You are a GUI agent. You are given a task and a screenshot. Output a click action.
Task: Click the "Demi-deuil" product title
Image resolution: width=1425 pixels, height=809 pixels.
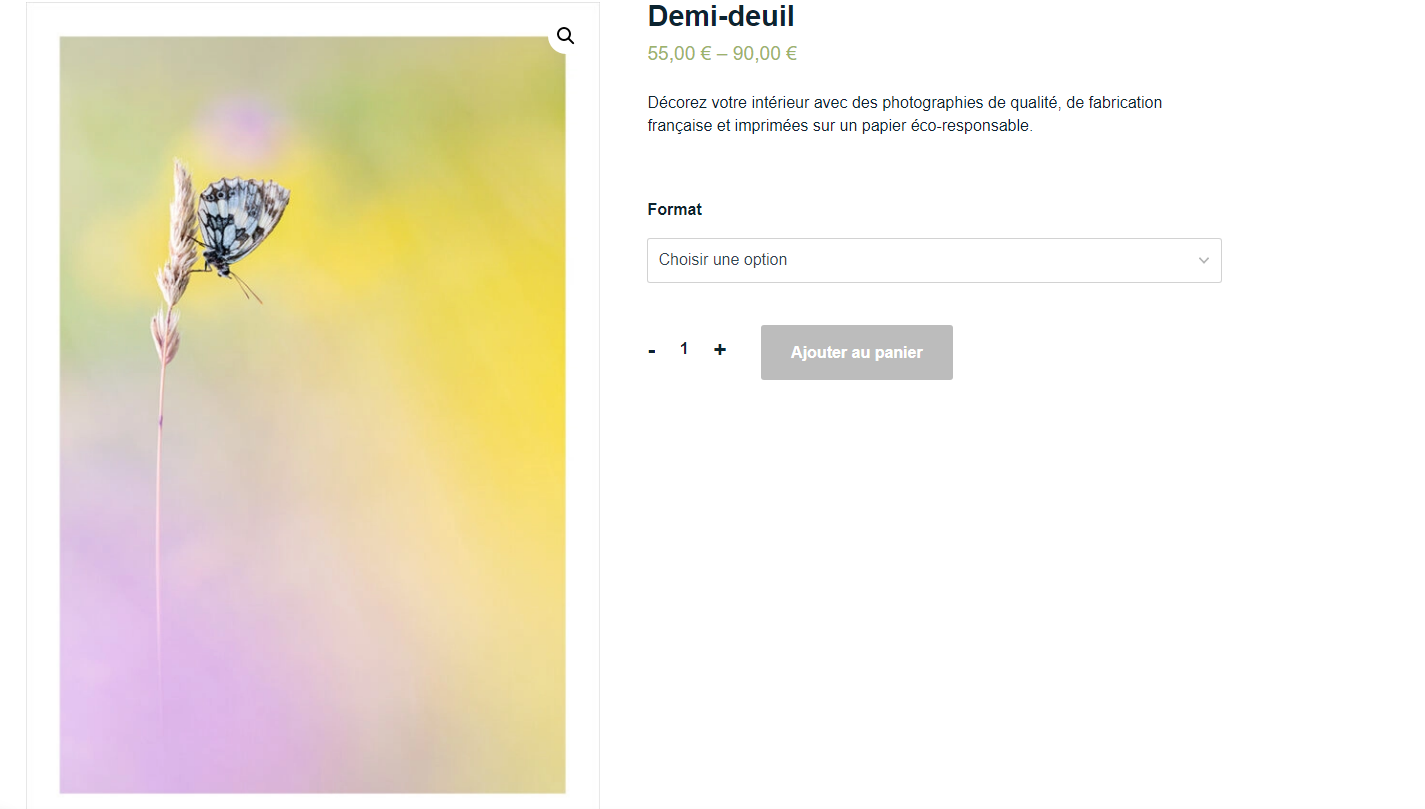721,16
